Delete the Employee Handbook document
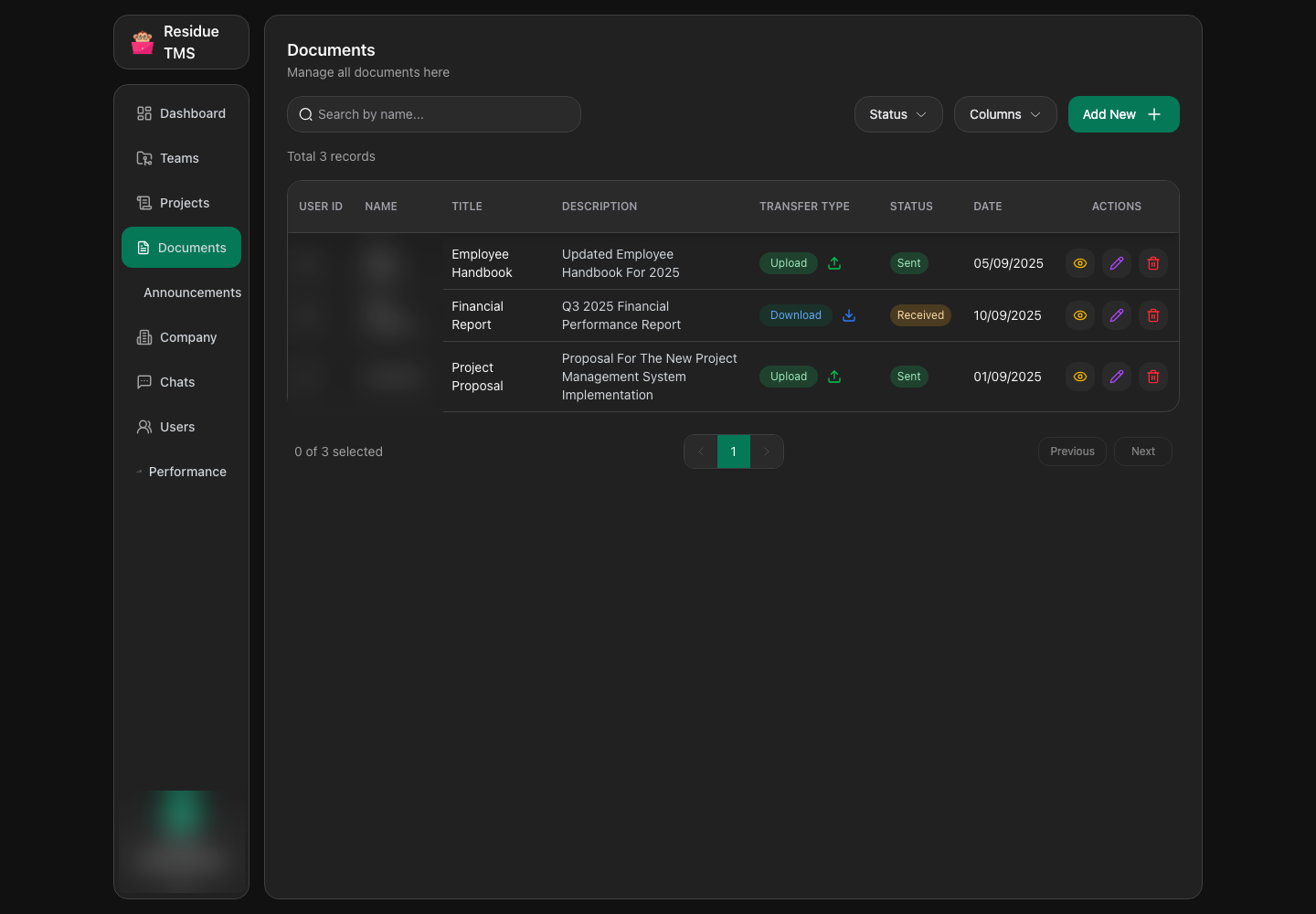The image size is (1316, 914). point(1153,263)
